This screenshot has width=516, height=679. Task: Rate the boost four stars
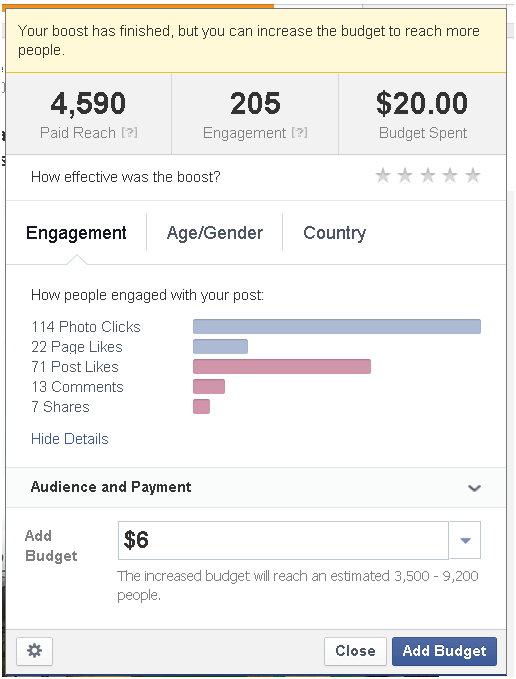[x=450, y=176]
